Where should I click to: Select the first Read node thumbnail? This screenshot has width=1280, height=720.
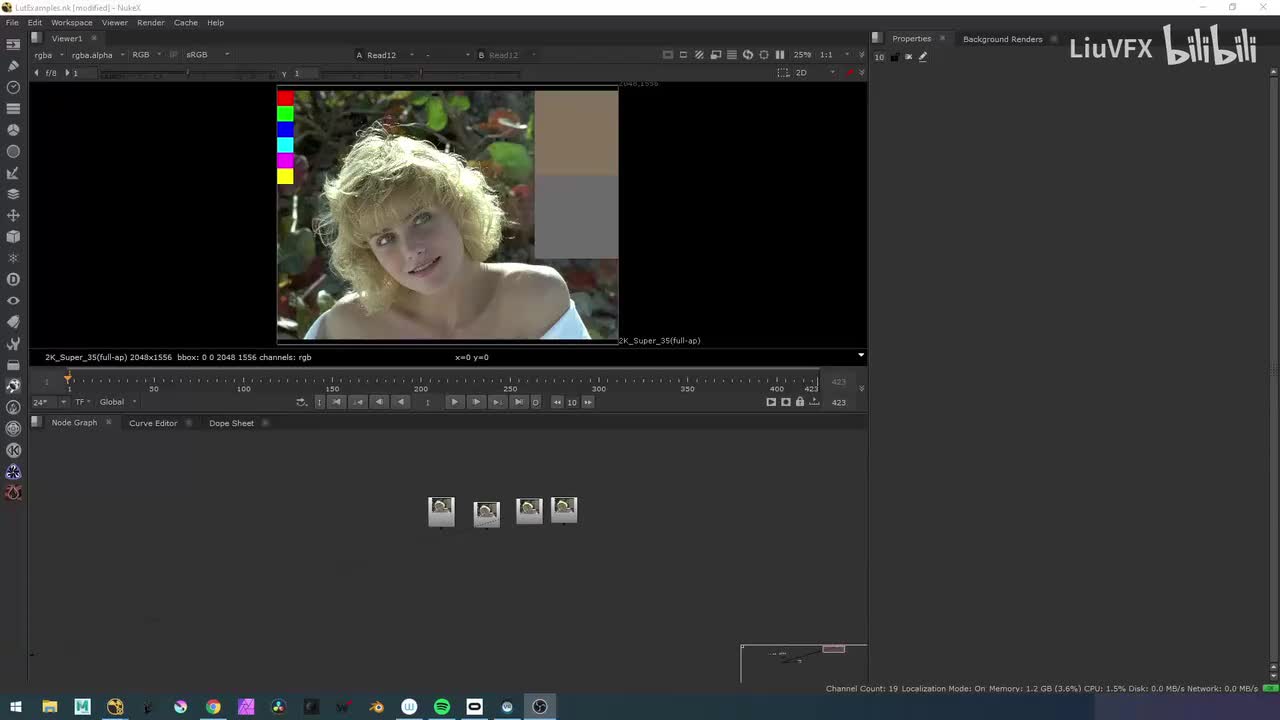(441, 511)
